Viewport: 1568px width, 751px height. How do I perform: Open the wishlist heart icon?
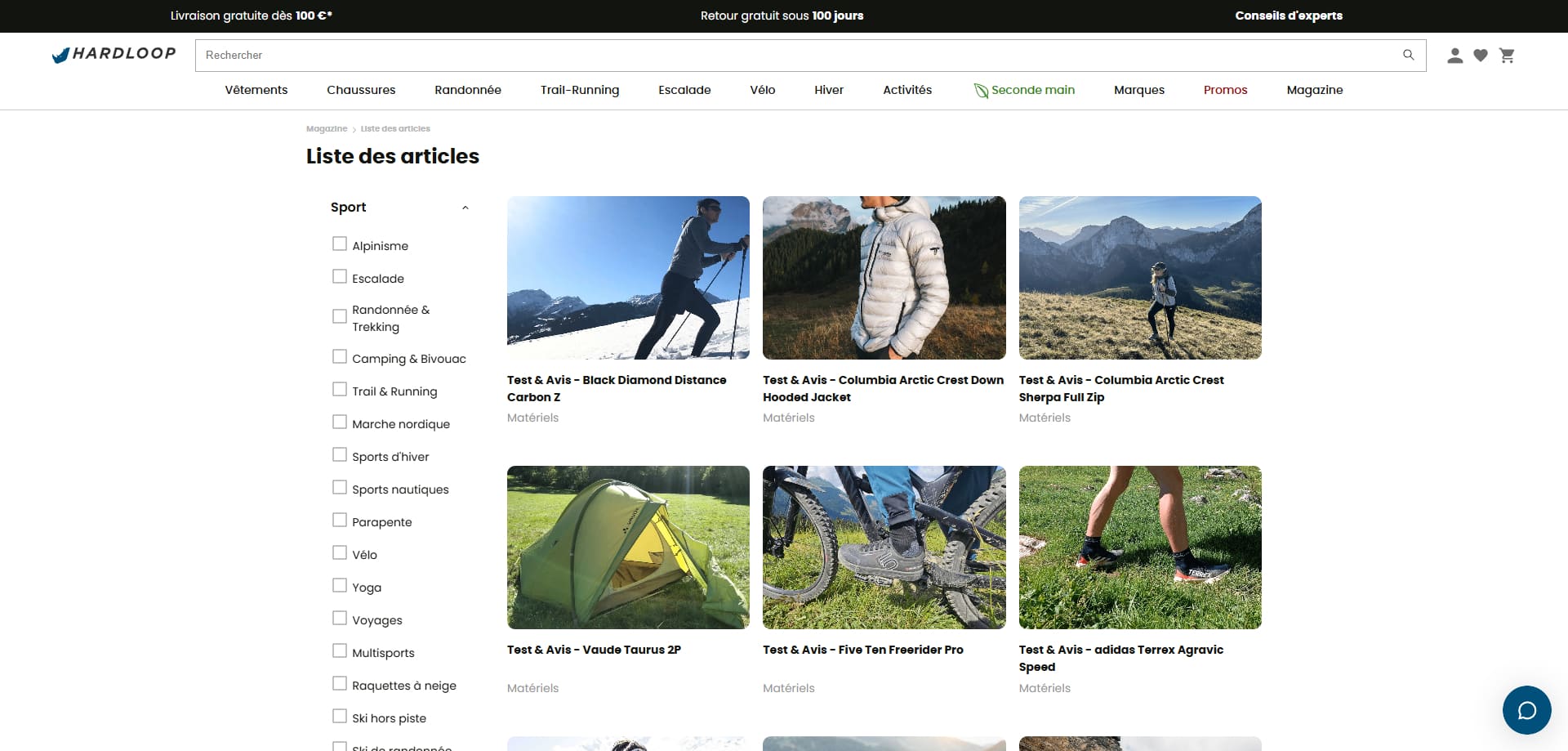click(1481, 56)
